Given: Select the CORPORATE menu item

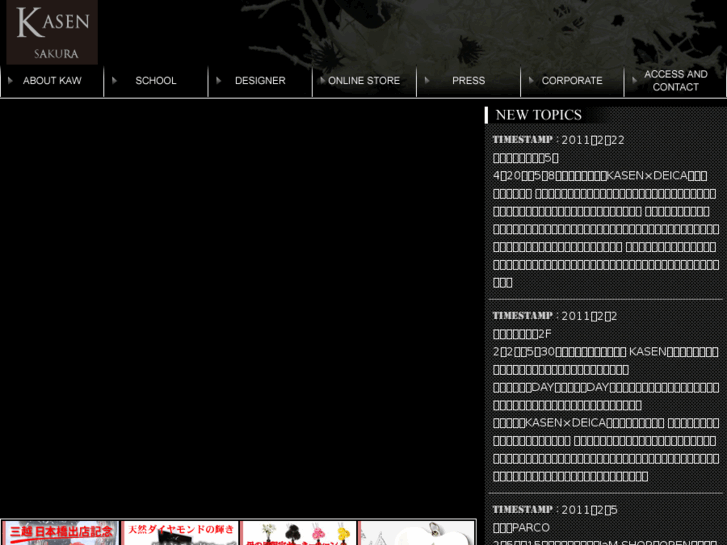Looking at the screenshot, I should (572, 81).
